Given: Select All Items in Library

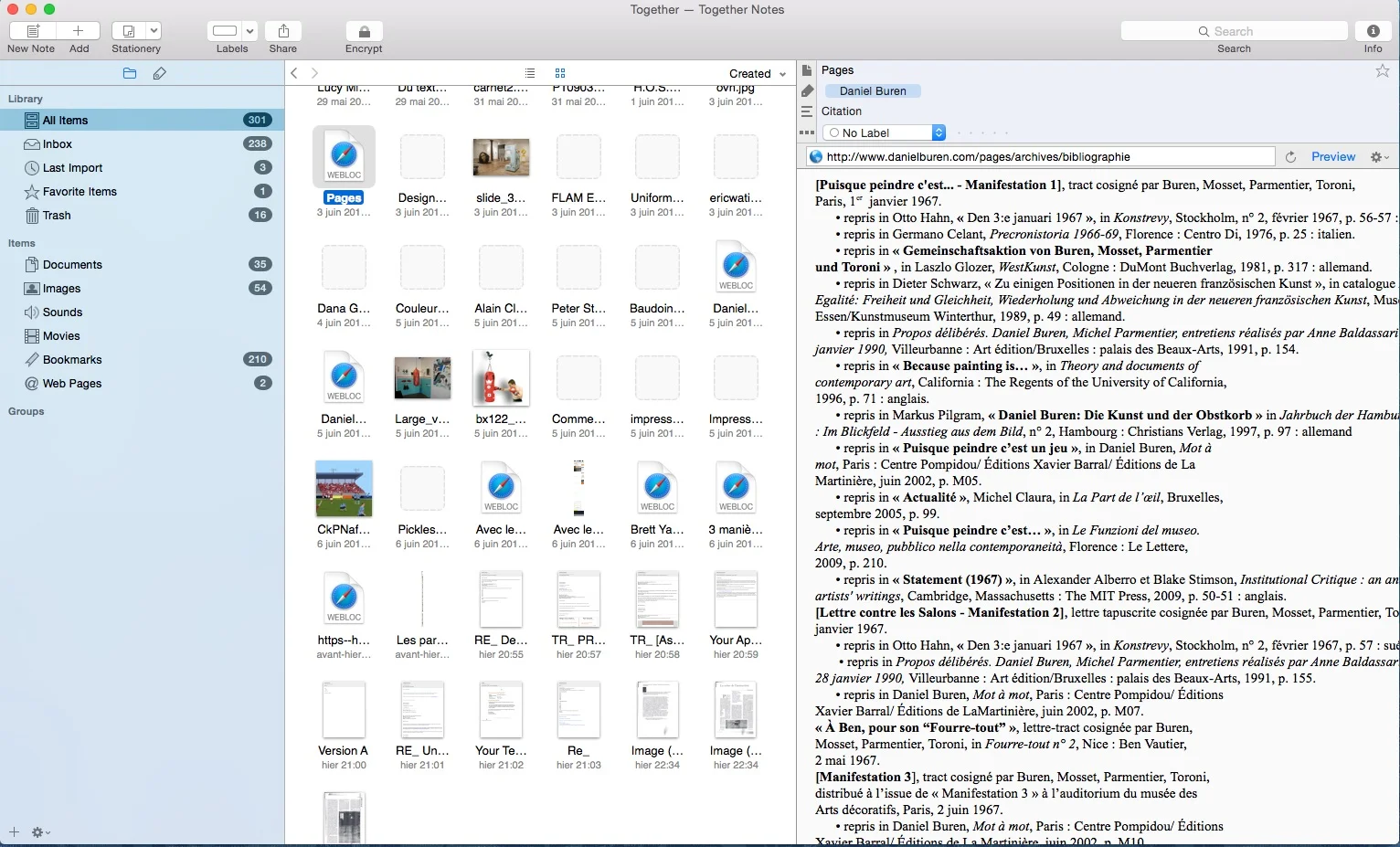Looking at the screenshot, I should click(x=142, y=120).
